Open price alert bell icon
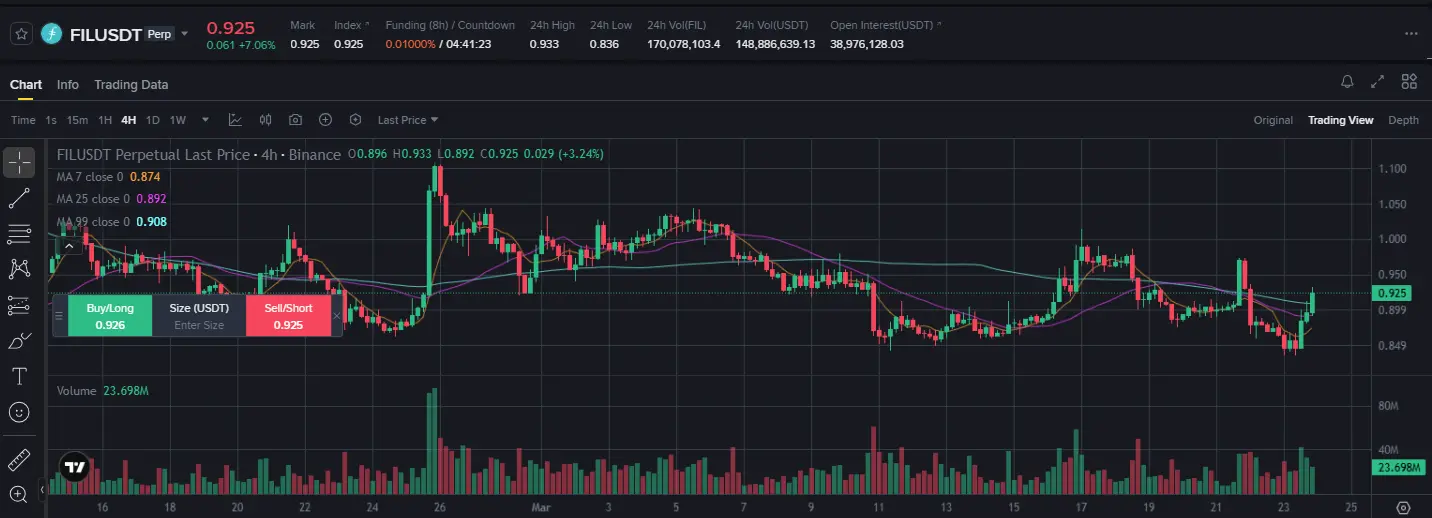The width and height of the screenshot is (1432, 518). (1347, 82)
